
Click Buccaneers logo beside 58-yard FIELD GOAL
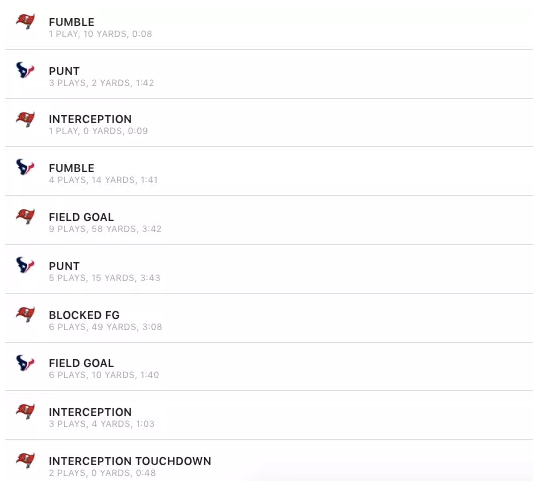point(26,216)
